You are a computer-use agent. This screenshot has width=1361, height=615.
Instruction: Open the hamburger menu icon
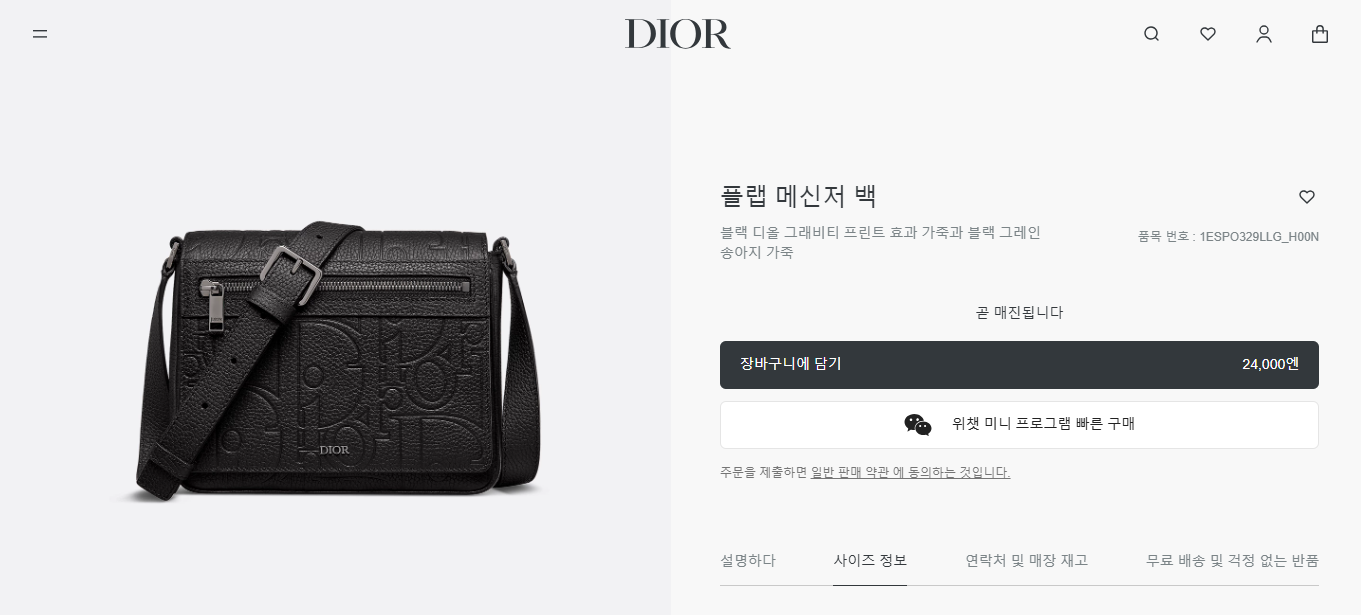tap(40, 33)
